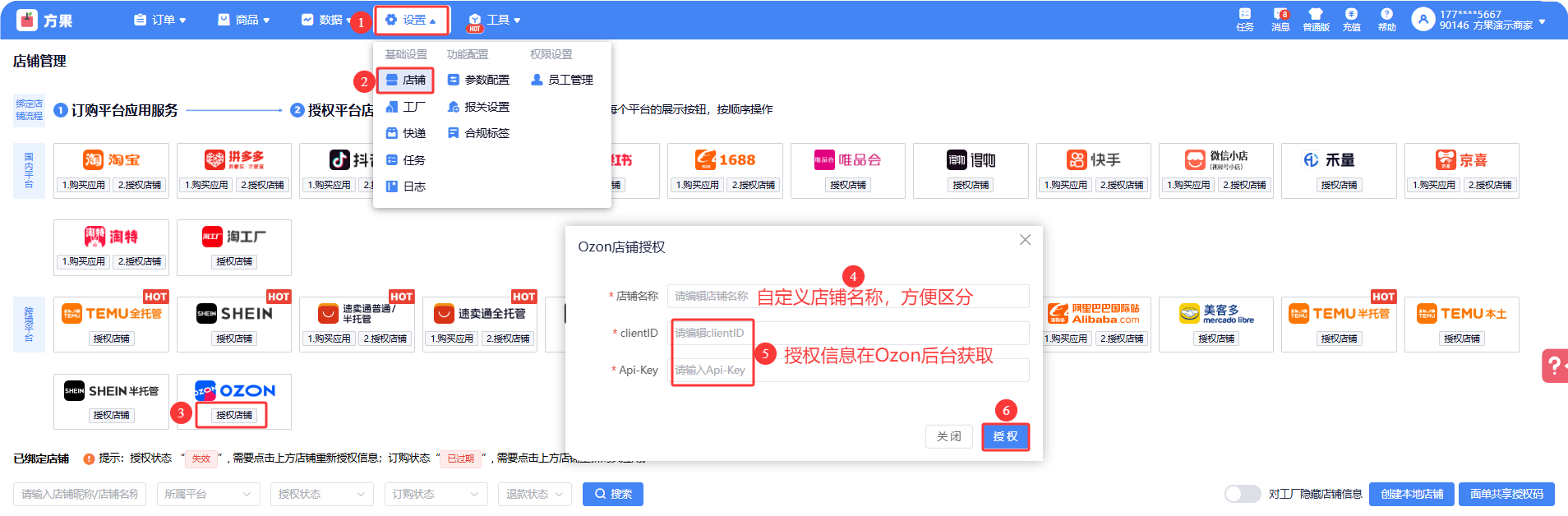Click 授权店铺 under SHEIN半托管
This screenshot has width=1568, height=516.
tap(111, 415)
